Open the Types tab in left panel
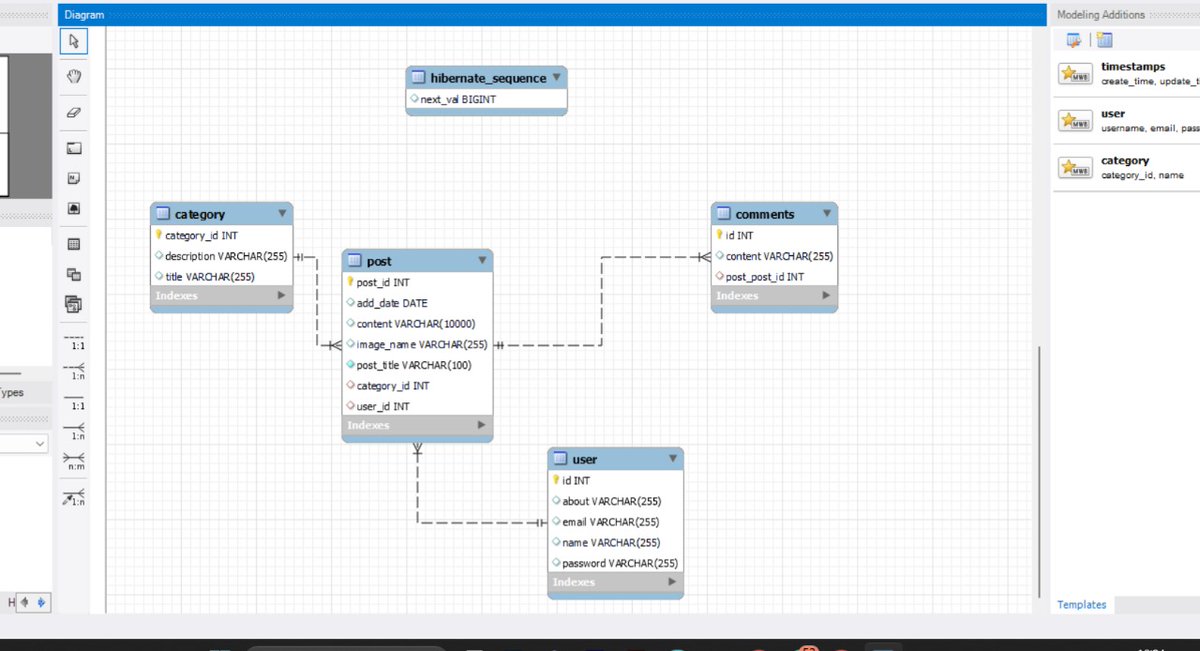The image size is (1200, 651). [12, 393]
